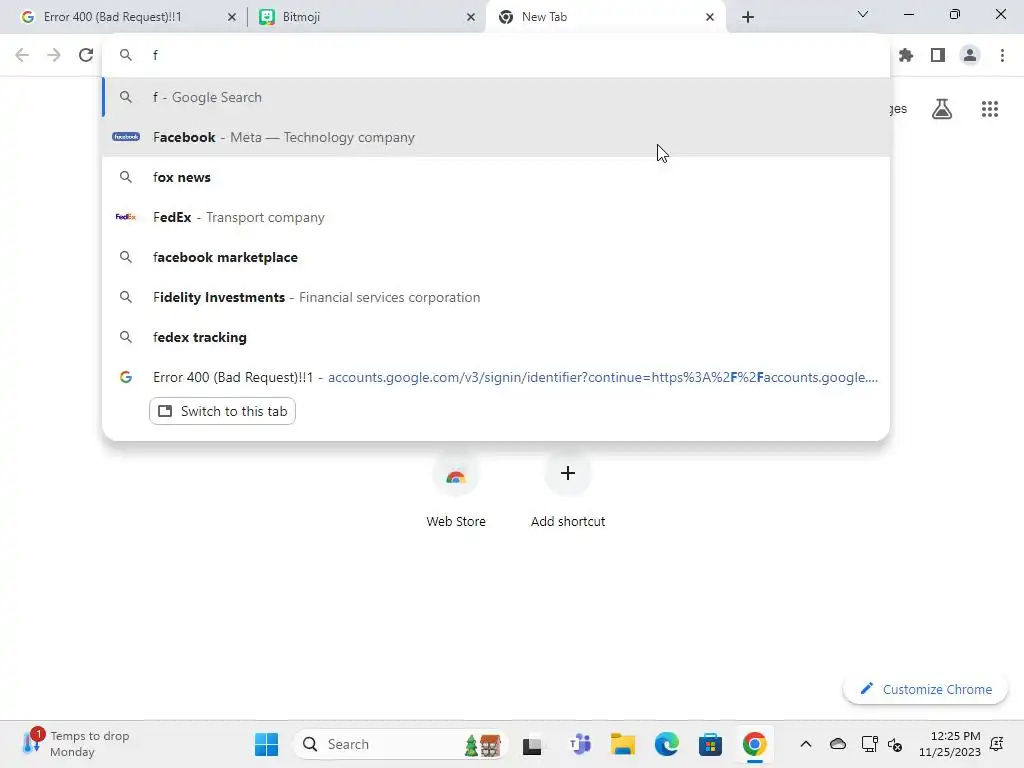Screen dimensions: 1024x768
Task: Click the taskbar Search box
Action: coord(401,744)
